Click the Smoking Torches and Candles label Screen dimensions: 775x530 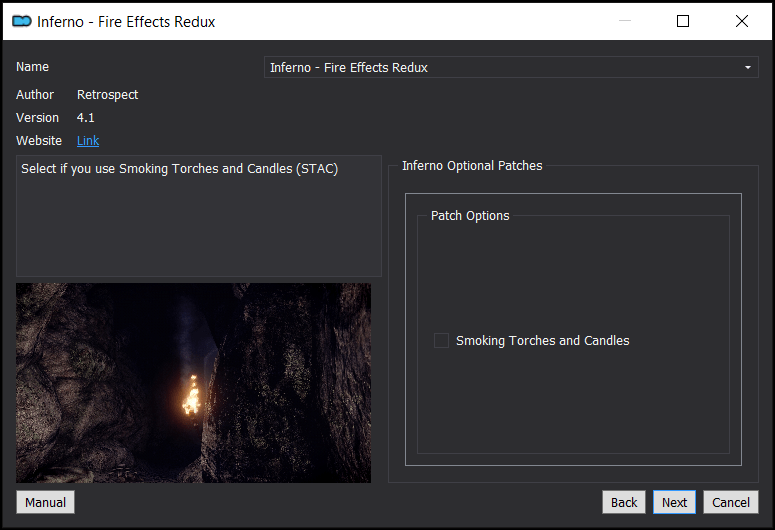tap(543, 341)
